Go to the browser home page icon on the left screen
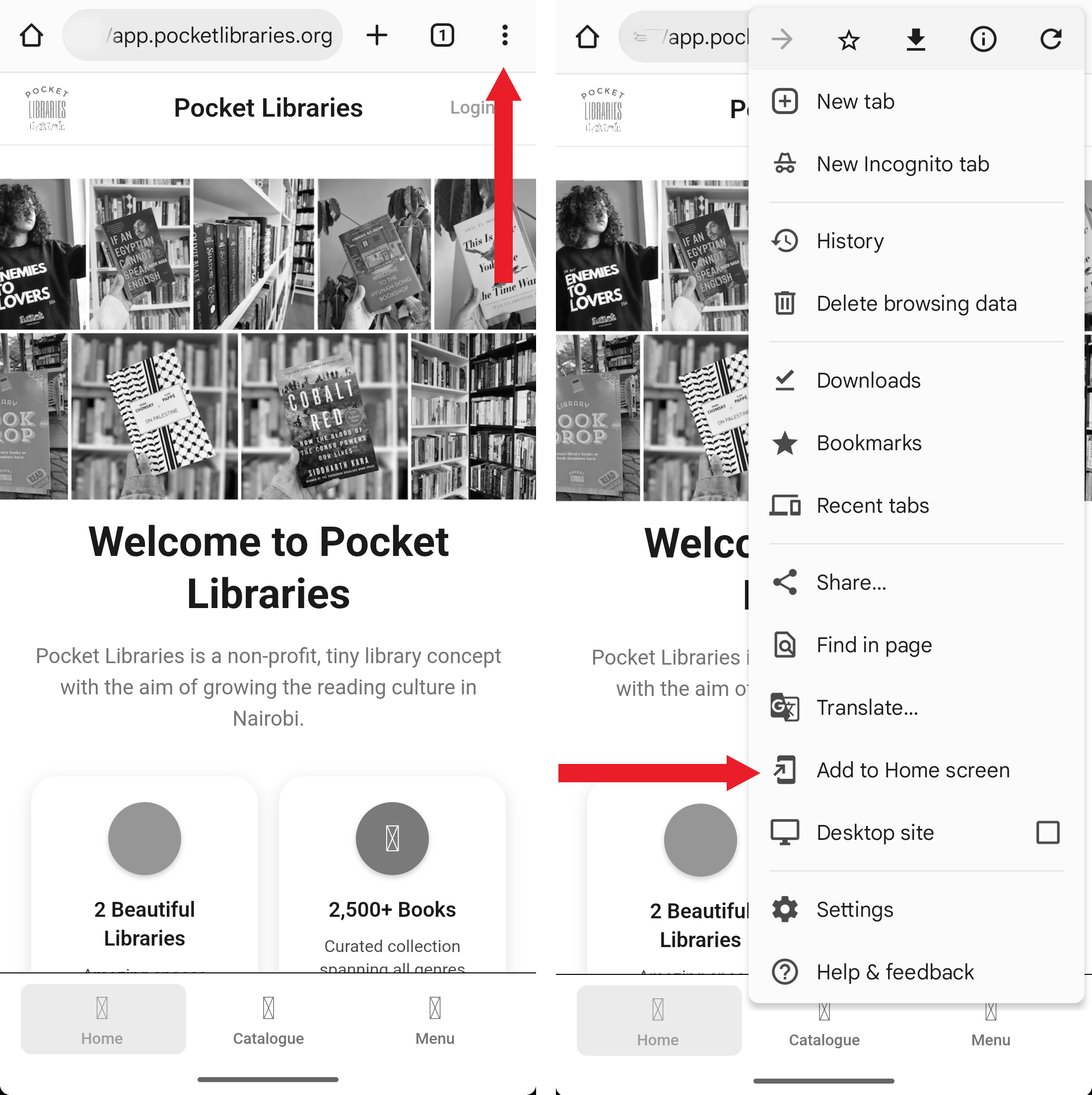 coord(32,35)
